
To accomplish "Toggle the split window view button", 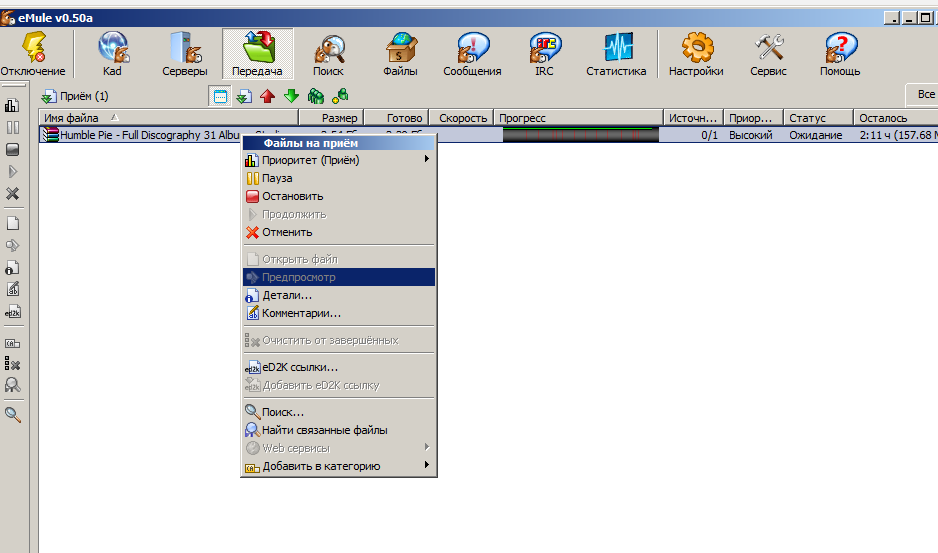I will coord(220,96).
